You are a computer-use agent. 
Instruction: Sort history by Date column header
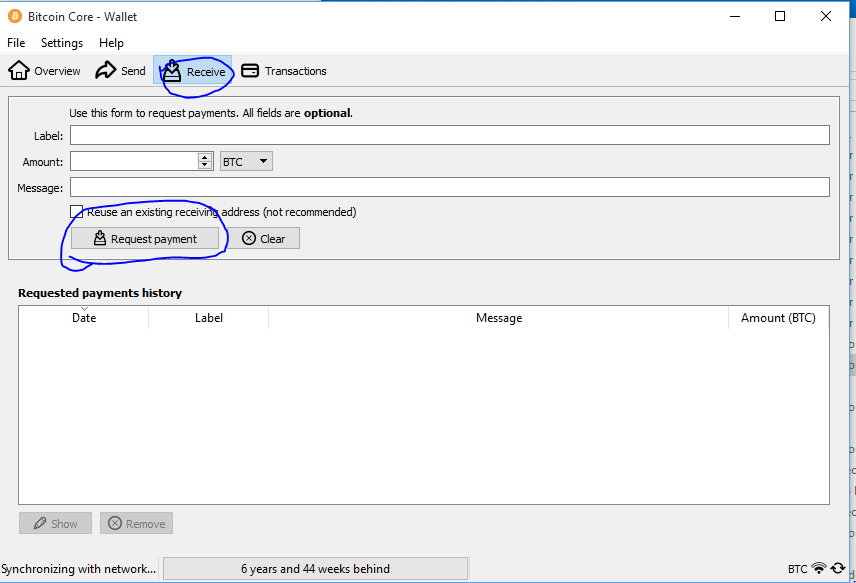84,318
